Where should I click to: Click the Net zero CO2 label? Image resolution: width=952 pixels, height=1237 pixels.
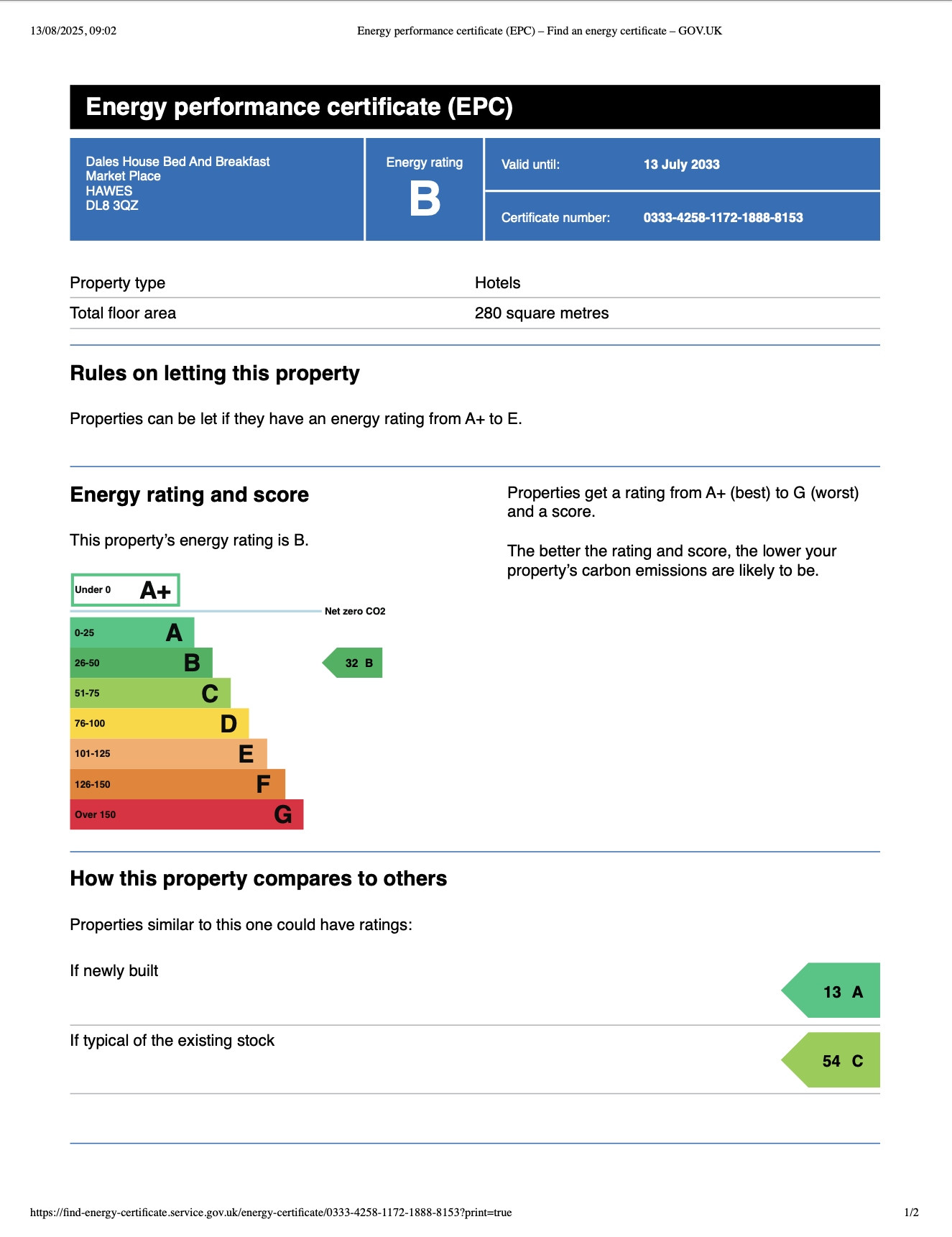click(x=355, y=612)
